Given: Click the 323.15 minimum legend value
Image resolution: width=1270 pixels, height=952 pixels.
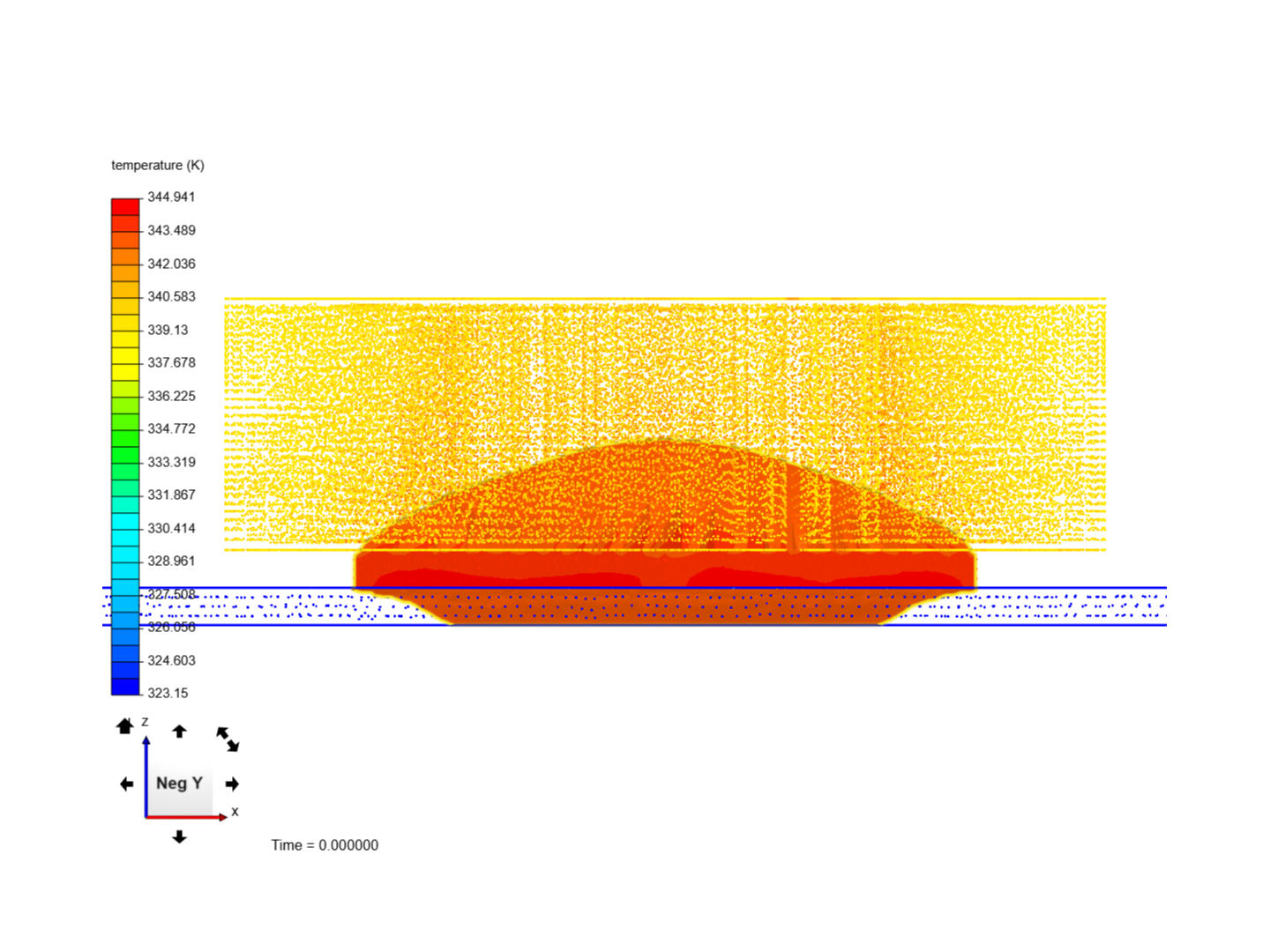Looking at the screenshot, I should pyautogui.click(x=169, y=693).
